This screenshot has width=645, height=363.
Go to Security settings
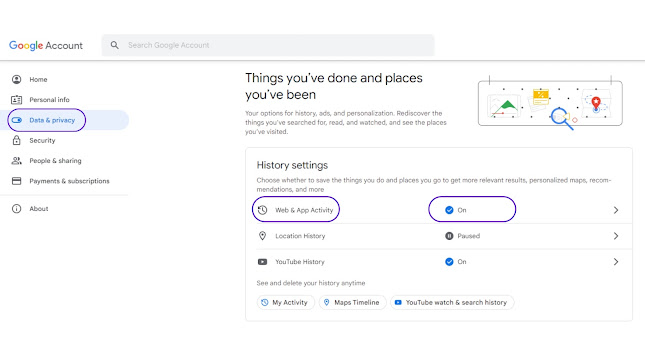click(x=42, y=140)
